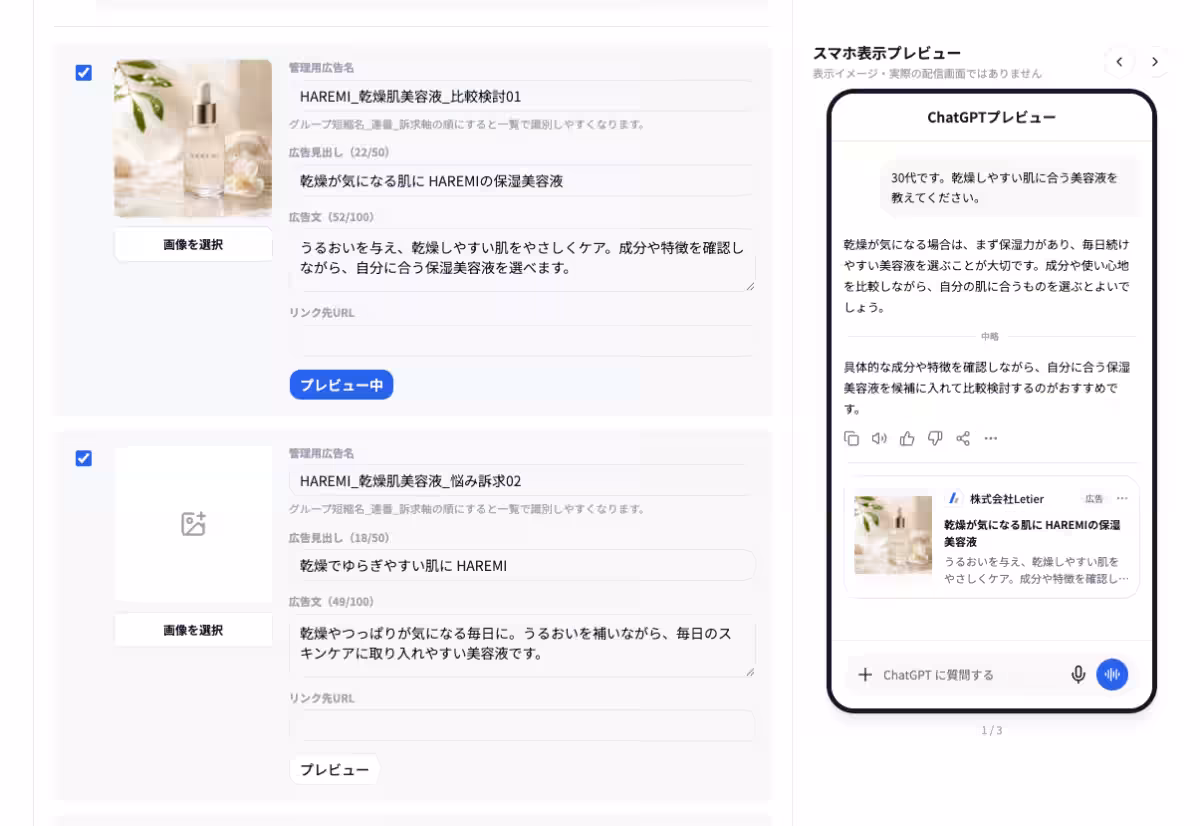Screen dimensions: 1200x826
Task: Click the thumbs-down icon in preview
Action: (935, 438)
